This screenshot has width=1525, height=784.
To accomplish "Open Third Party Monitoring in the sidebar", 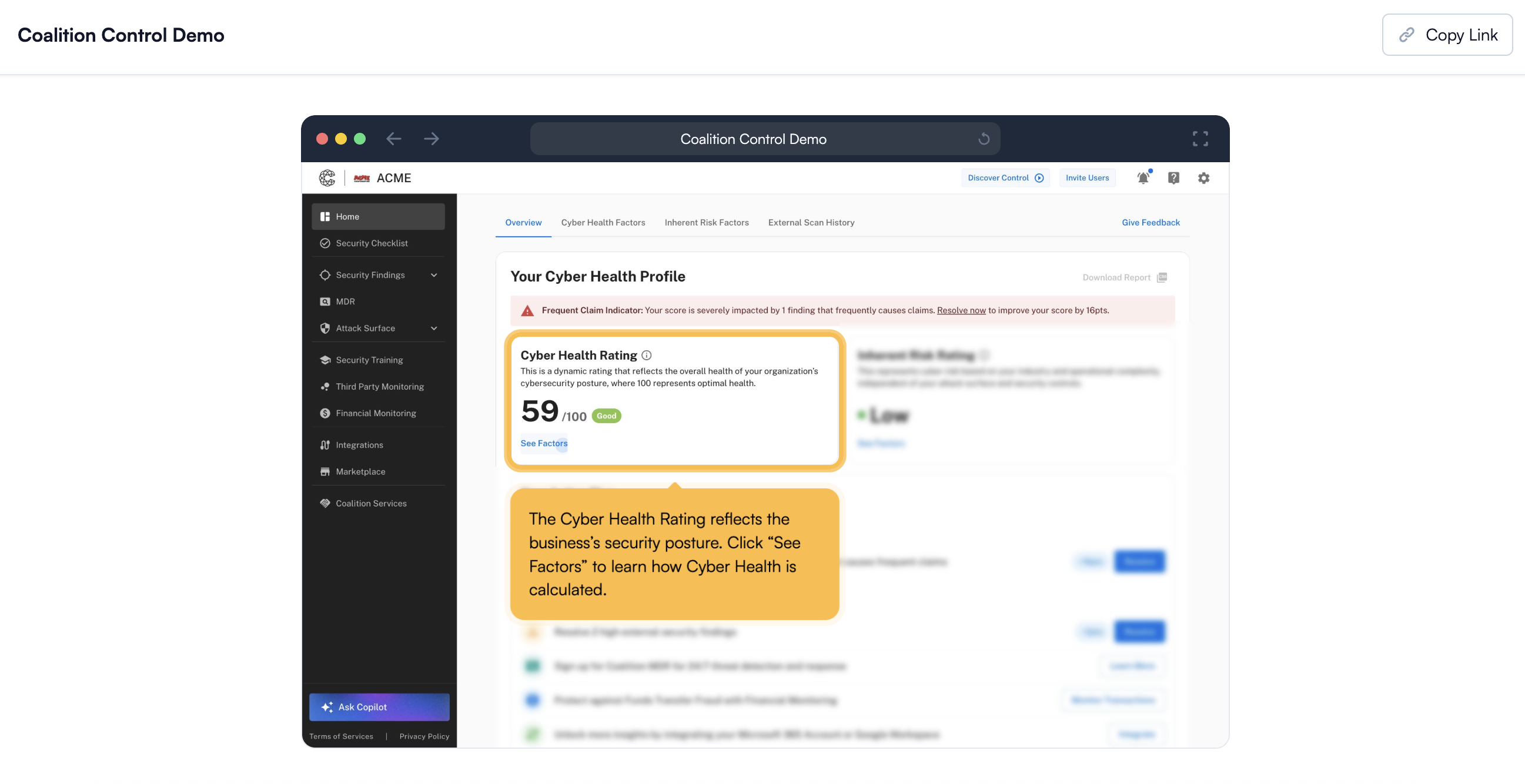I will (x=379, y=387).
